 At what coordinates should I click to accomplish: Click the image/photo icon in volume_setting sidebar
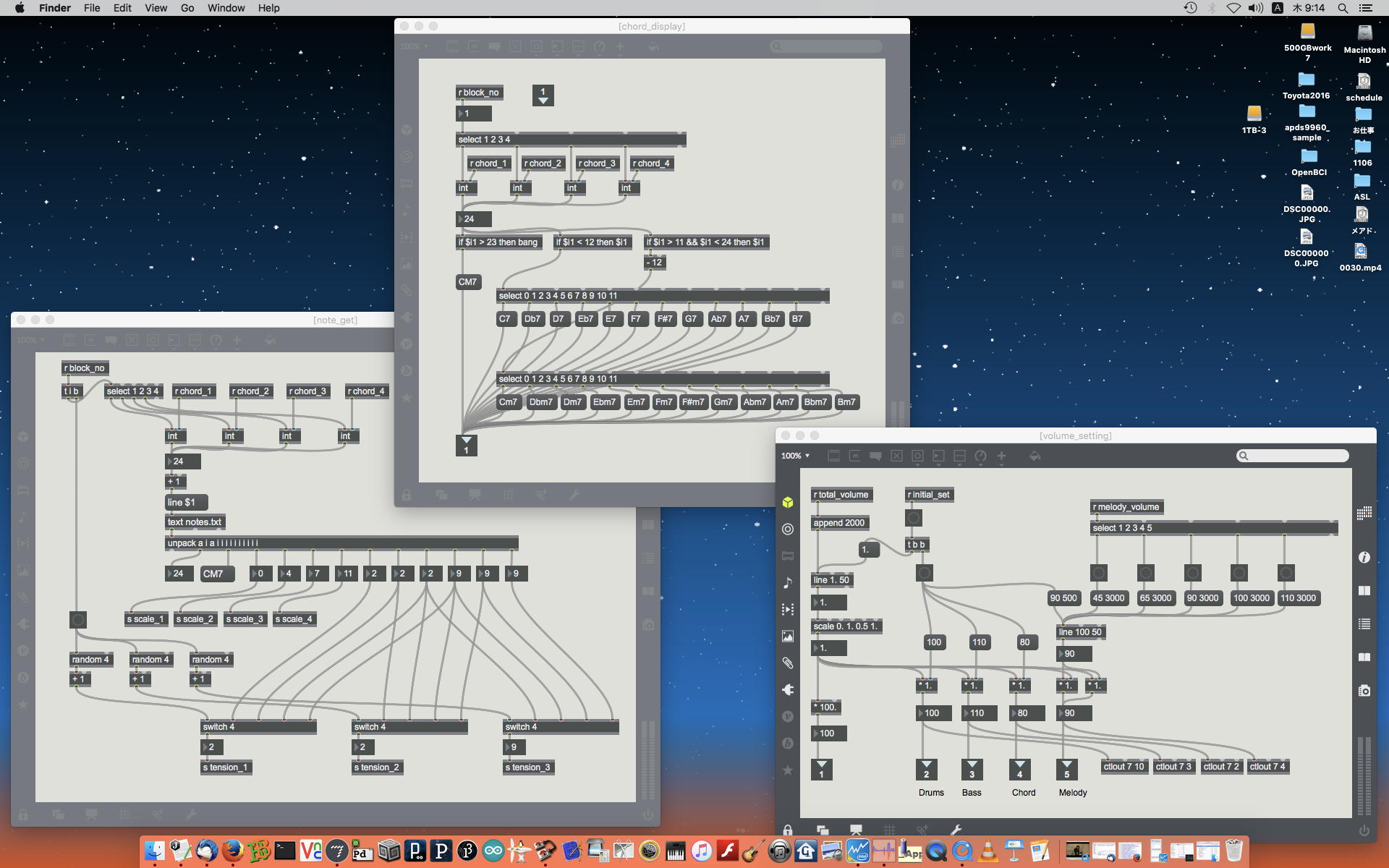click(789, 635)
